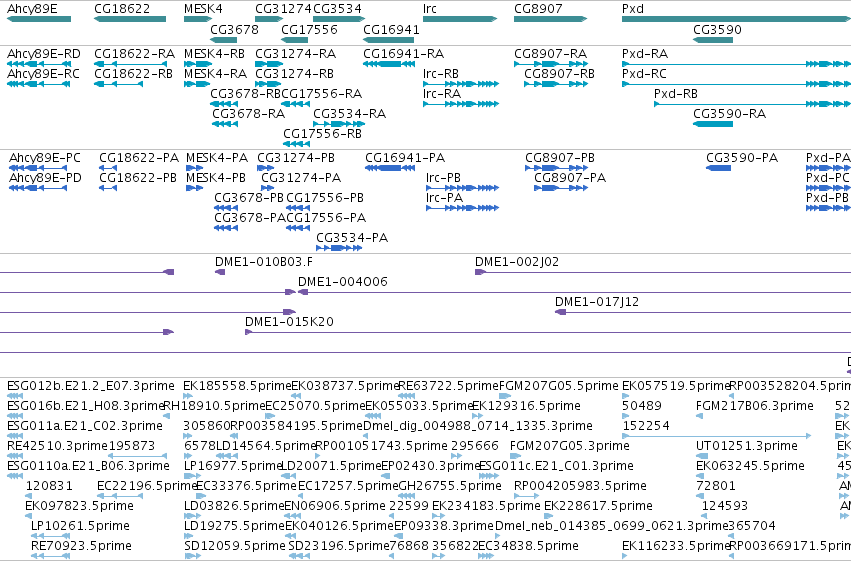Select protein Irc-PA

click(444, 198)
